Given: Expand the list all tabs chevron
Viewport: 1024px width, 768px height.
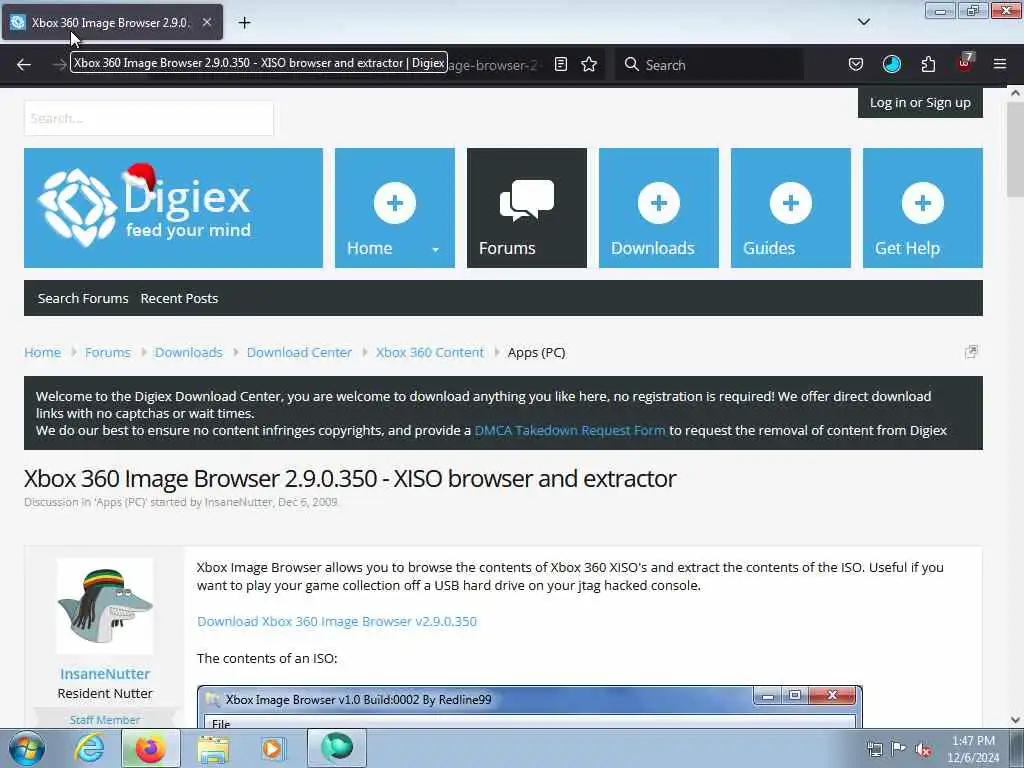Looking at the screenshot, I should pos(863,22).
